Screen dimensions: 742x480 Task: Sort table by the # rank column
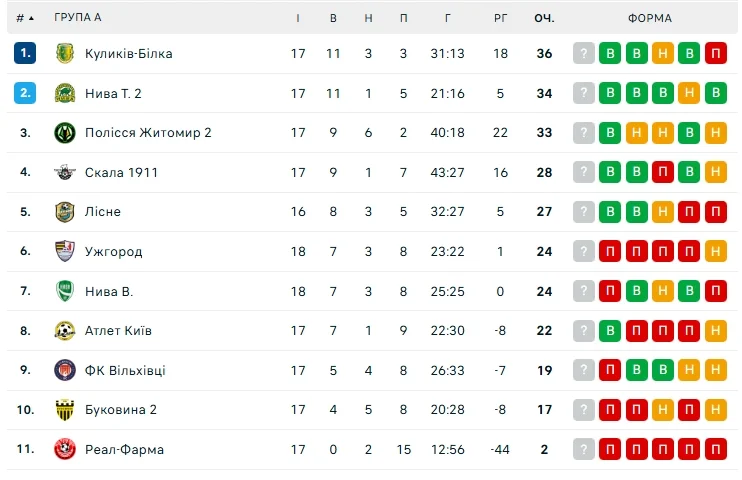click(x=25, y=18)
